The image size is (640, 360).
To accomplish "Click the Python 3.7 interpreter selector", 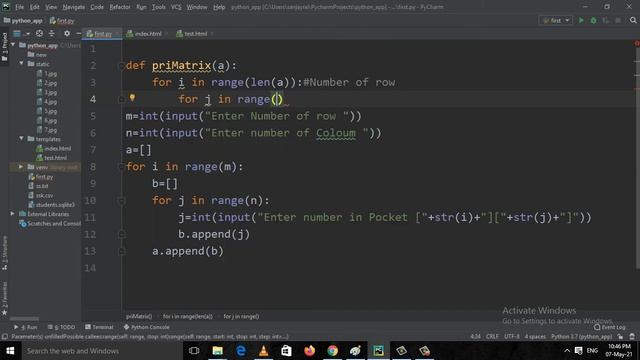I will (x=582, y=337).
